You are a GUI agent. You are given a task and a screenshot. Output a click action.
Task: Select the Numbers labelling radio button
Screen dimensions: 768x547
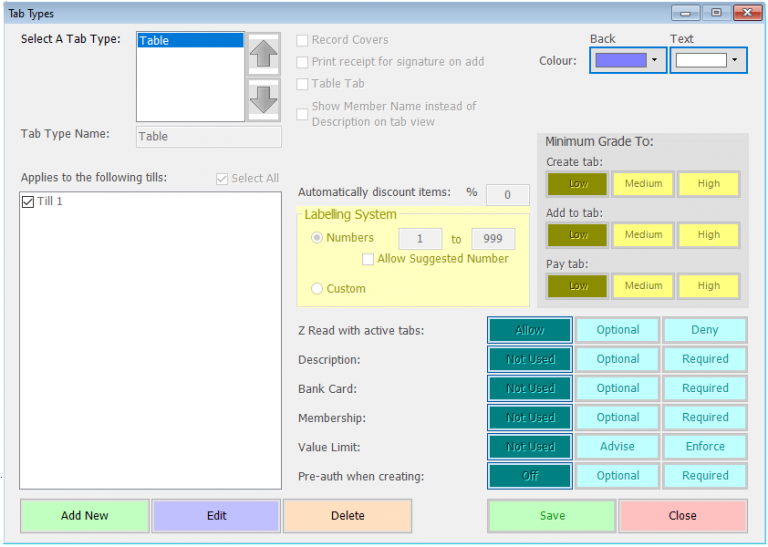[317, 238]
